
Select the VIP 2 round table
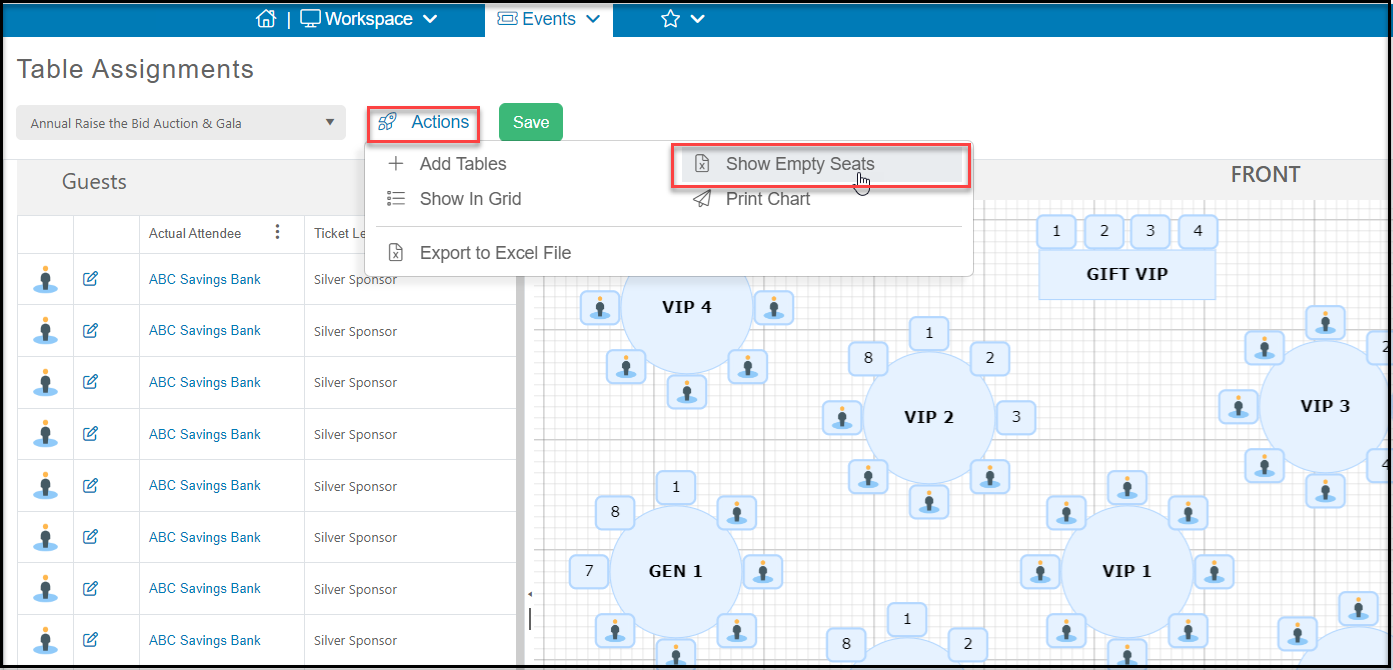929,417
